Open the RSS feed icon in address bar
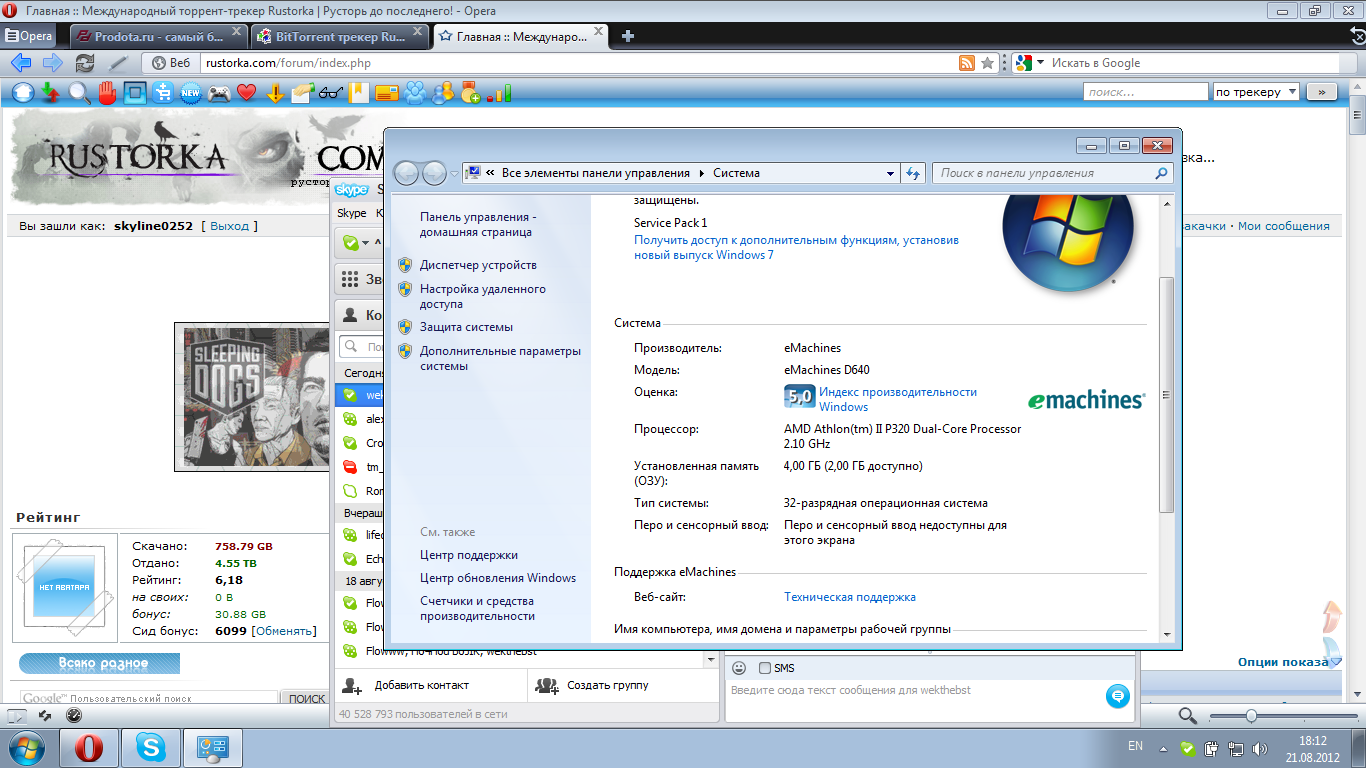Viewport: 1366px width, 768px height. 966,63
